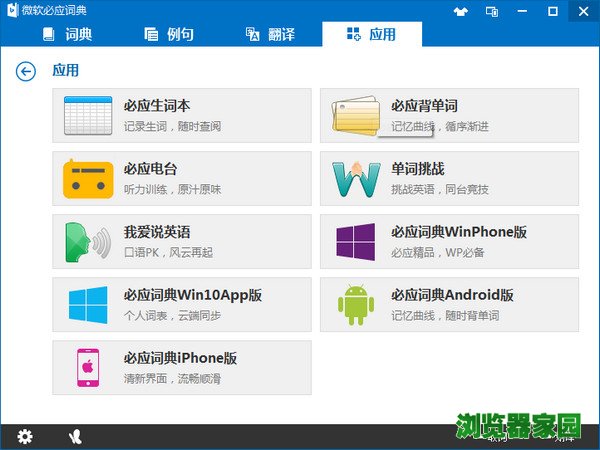The image size is (600, 450).
Task: Open the 必应电台 radio app
Action: 181,178
